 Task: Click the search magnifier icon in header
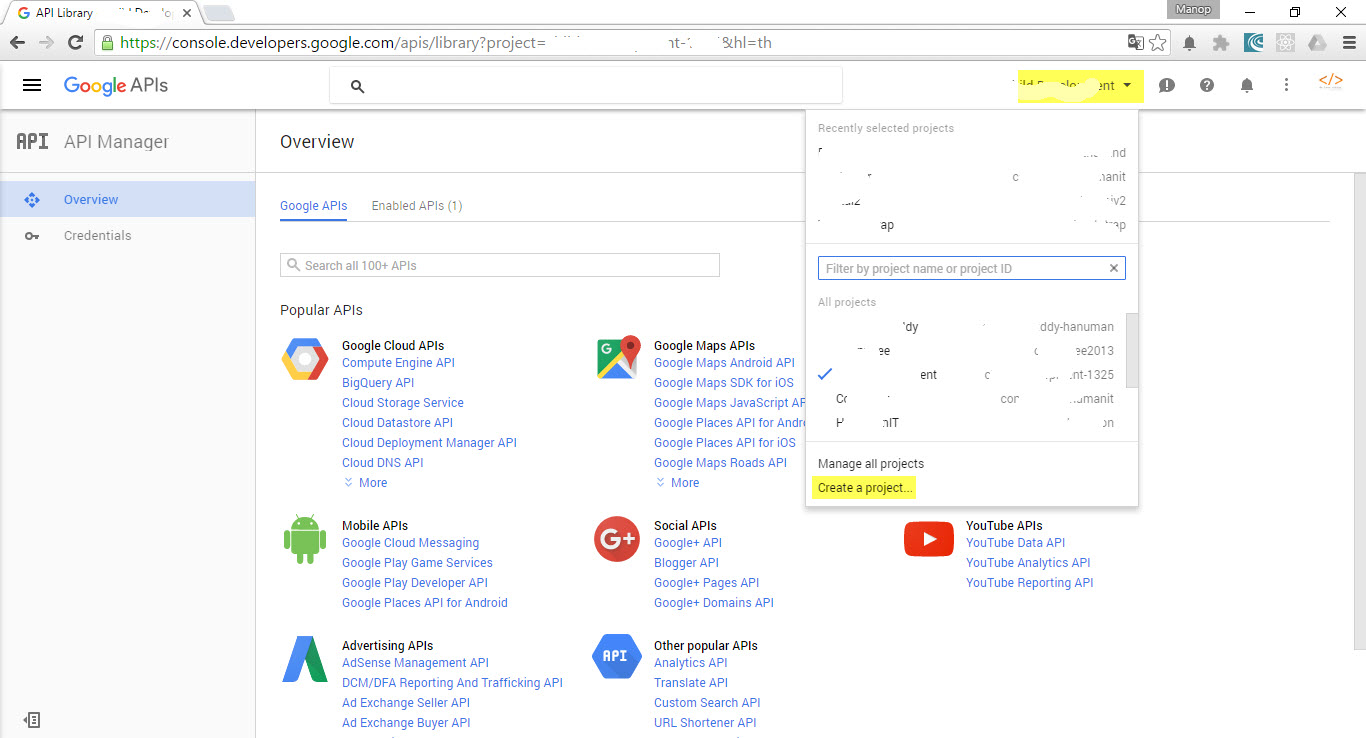pyautogui.click(x=357, y=87)
